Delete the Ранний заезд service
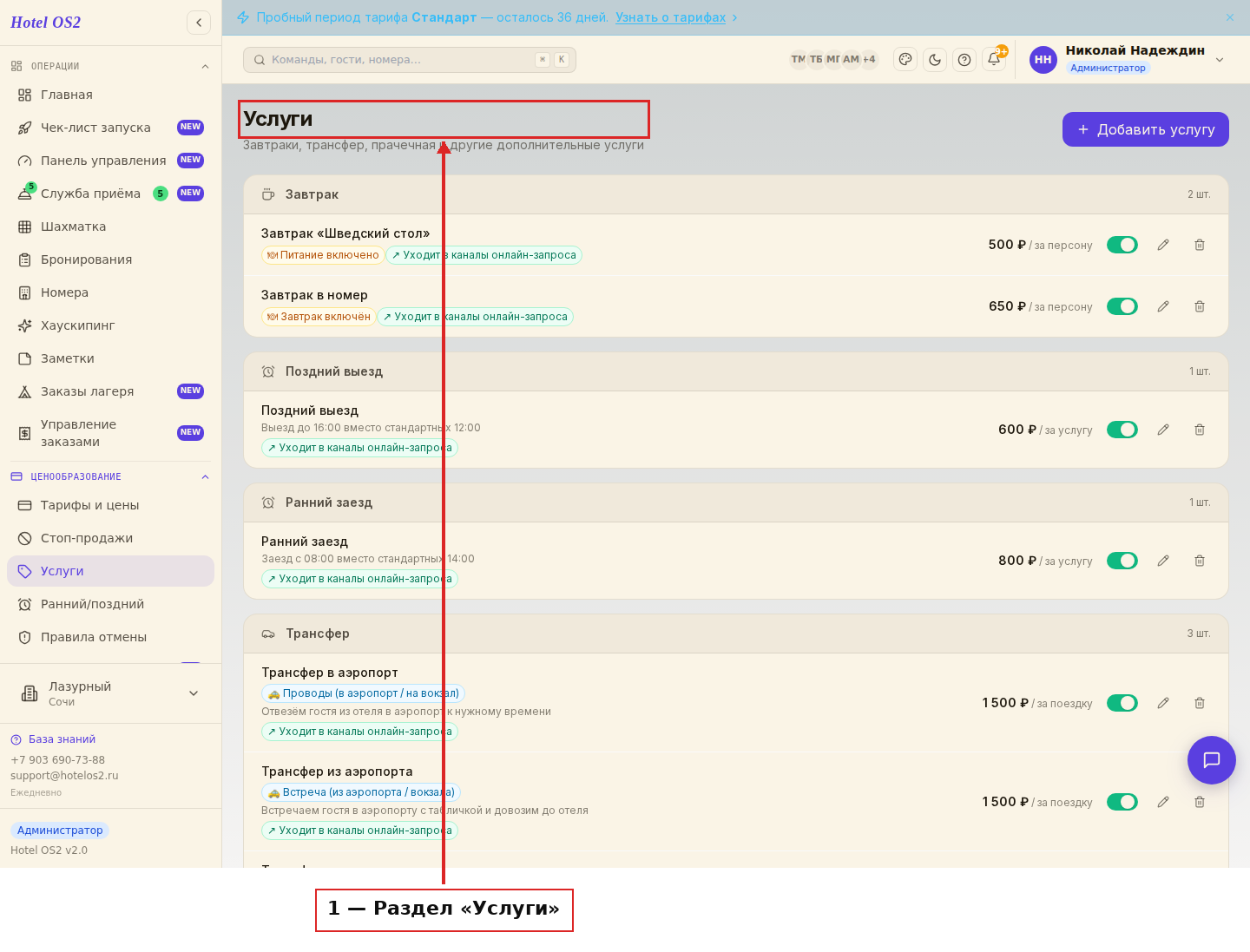 tap(1200, 561)
